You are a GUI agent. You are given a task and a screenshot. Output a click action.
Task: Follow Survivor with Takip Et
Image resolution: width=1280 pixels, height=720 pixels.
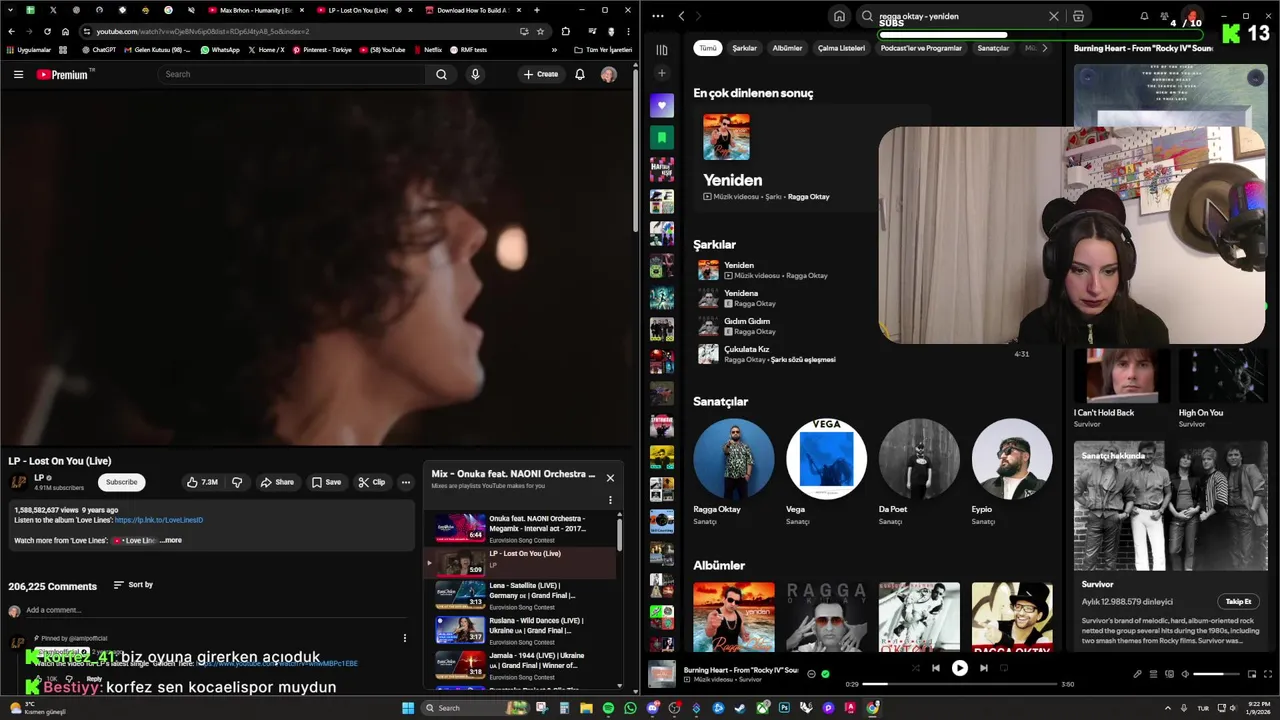coord(1238,601)
